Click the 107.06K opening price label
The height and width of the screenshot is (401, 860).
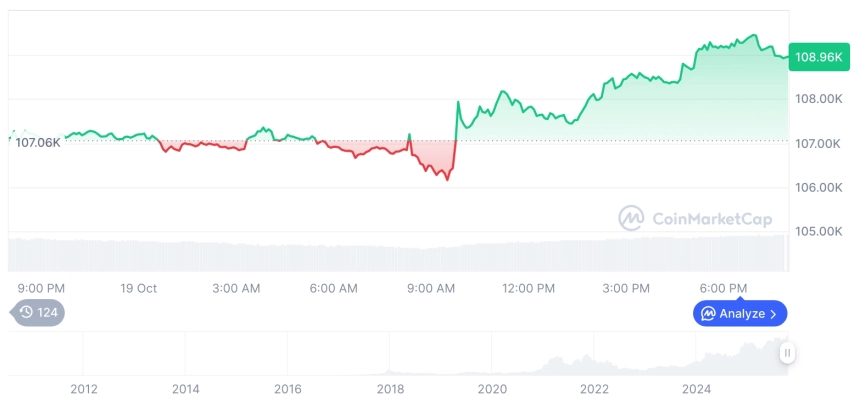point(36,142)
